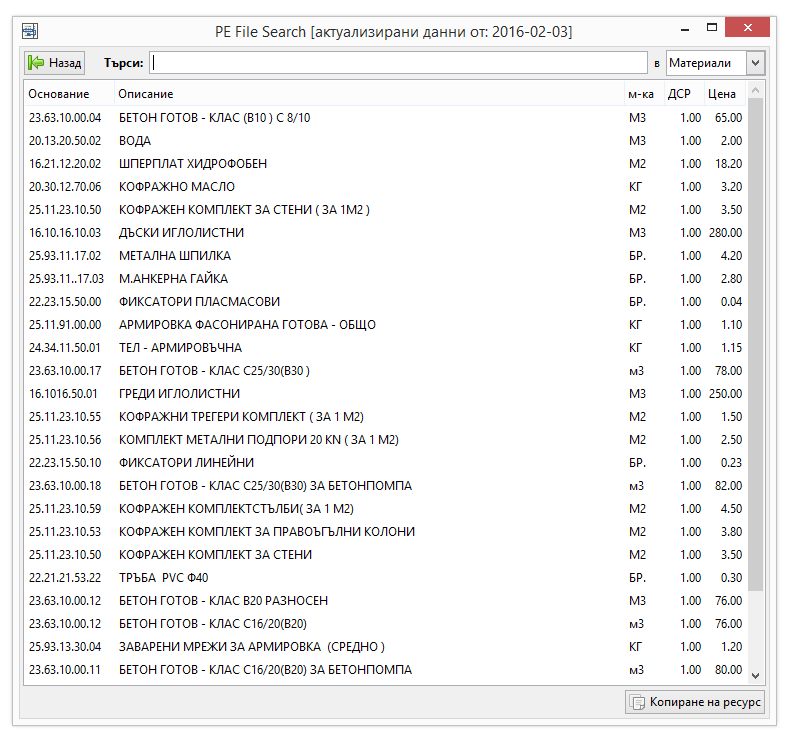Select the ТРЪБА PVC Ф40 row
Screen dimensions: 790x742
385,578
